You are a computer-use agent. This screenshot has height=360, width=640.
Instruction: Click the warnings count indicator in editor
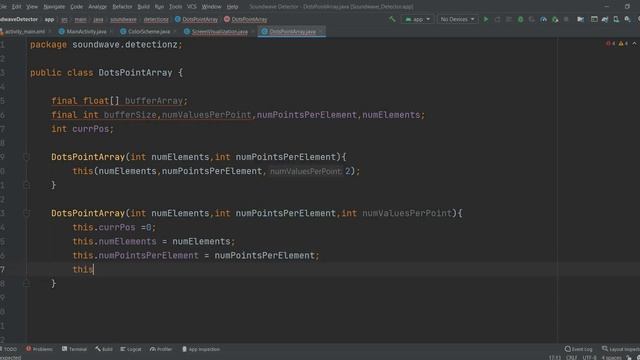[623, 44]
